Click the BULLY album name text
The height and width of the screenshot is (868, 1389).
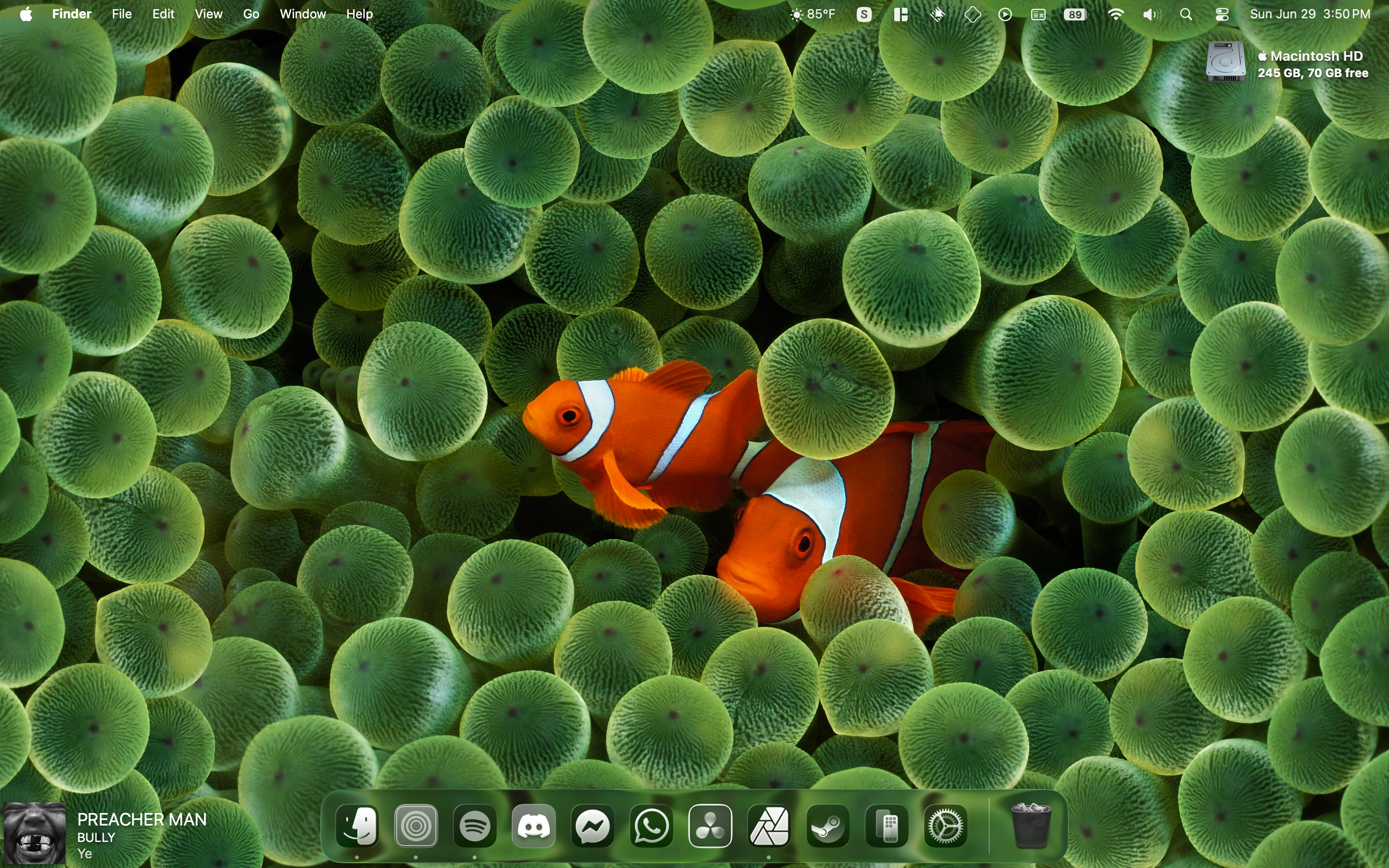pyautogui.click(x=96, y=838)
